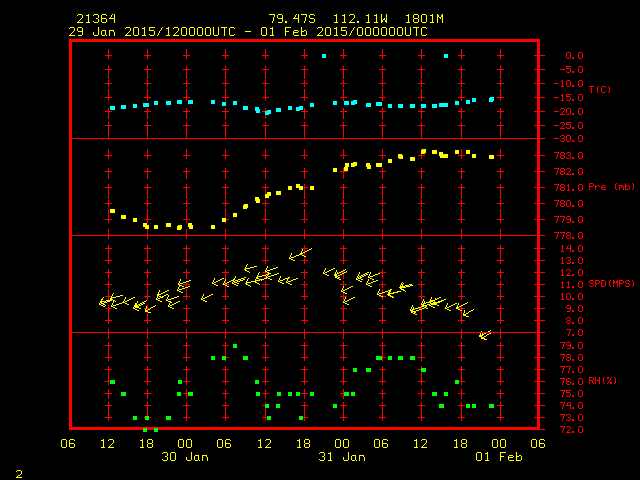Click the station ID 21364

[x=96, y=19]
